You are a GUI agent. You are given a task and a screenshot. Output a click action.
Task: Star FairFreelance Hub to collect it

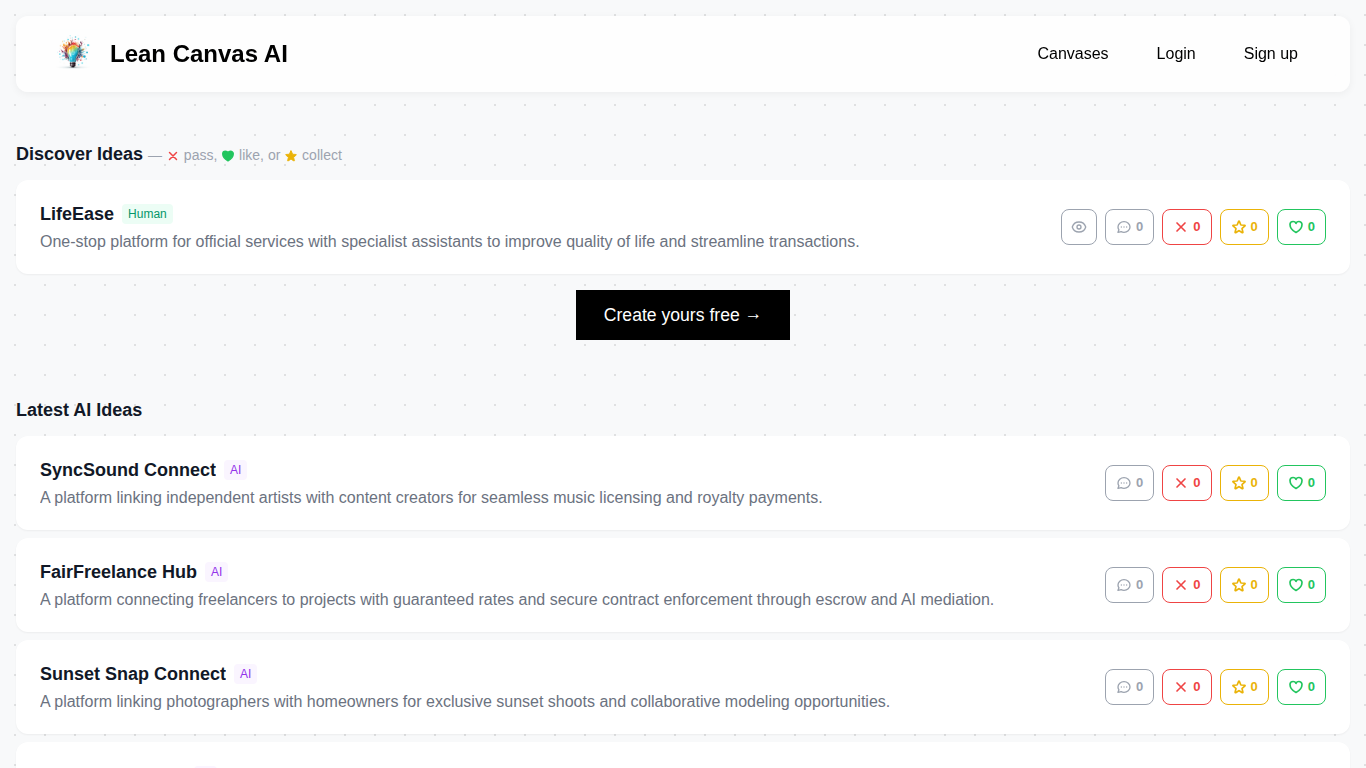tap(1244, 585)
